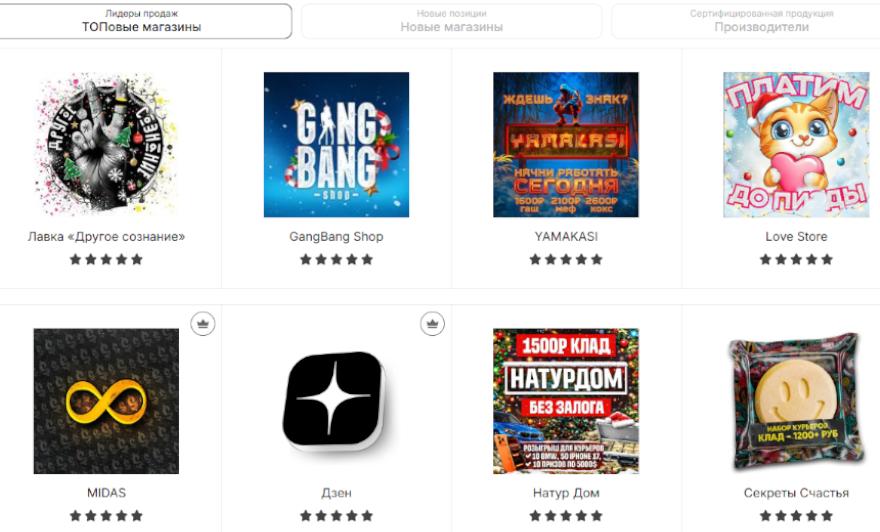Click the crown badge on the MIDAS card
The image size is (880, 532).
(x=203, y=324)
